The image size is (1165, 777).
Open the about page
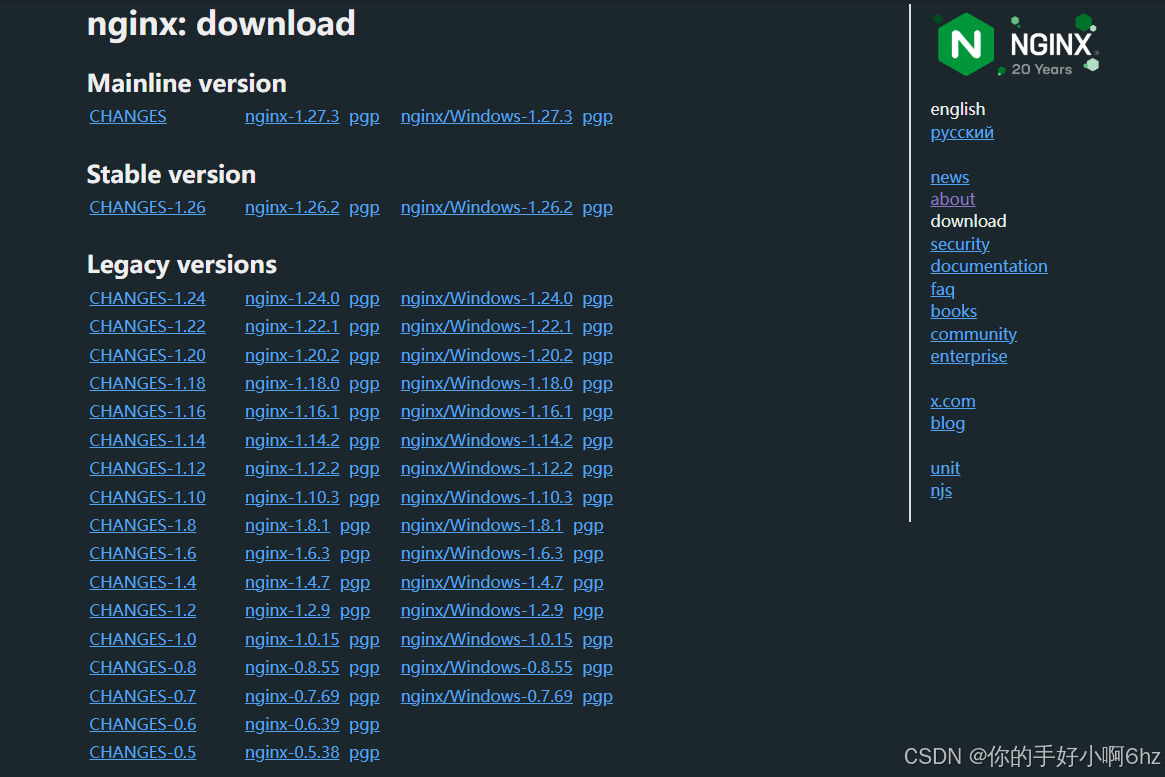pos(953,199)
